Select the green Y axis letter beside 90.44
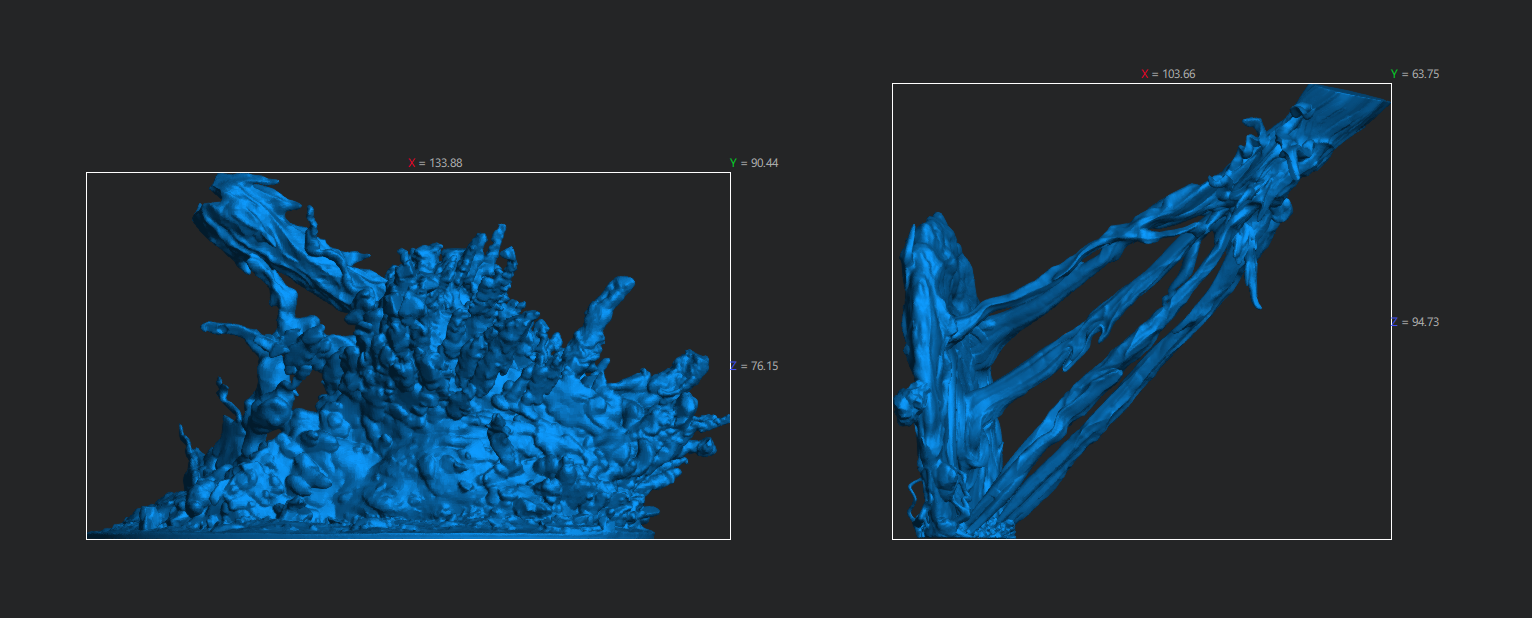This screenshot has height=618, width=1532. [x=733, y=163]
